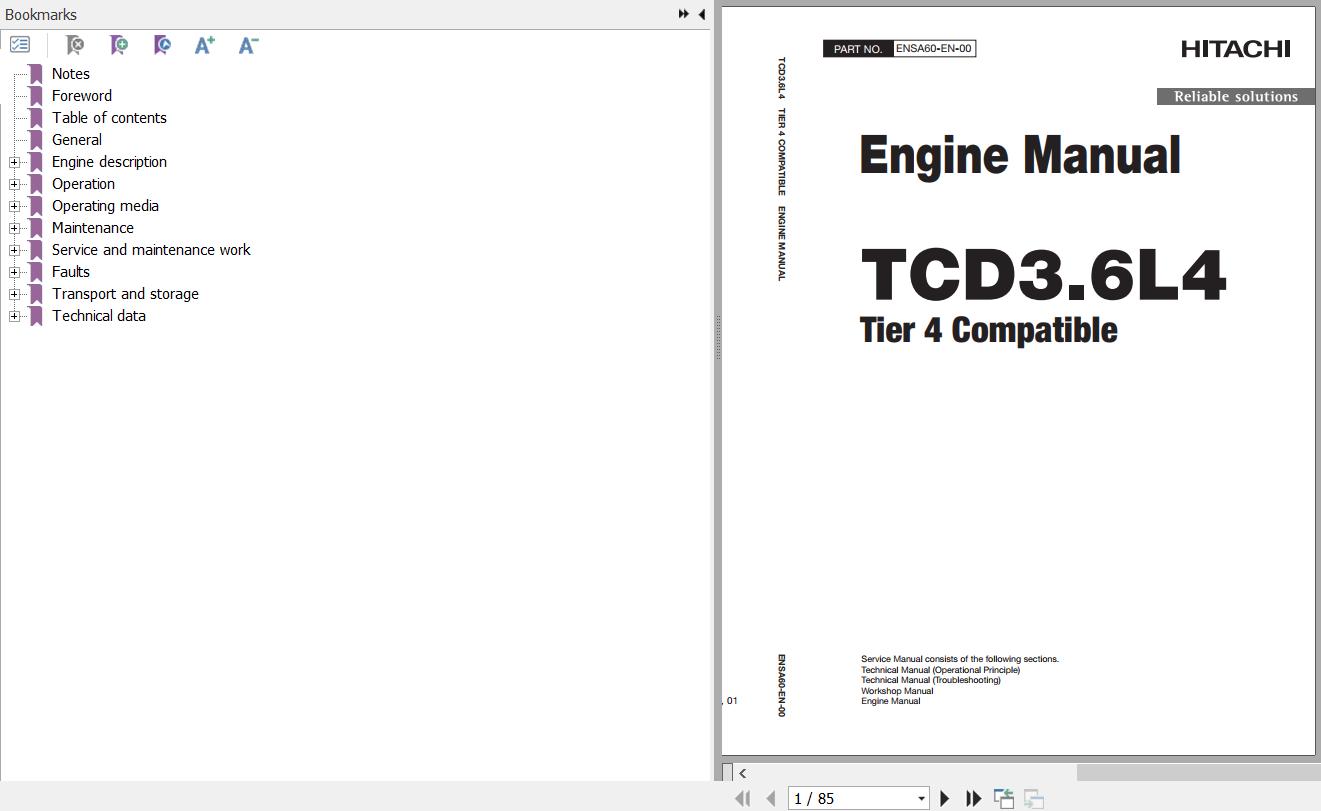Click the find current bookmark icon

[162, 45]
